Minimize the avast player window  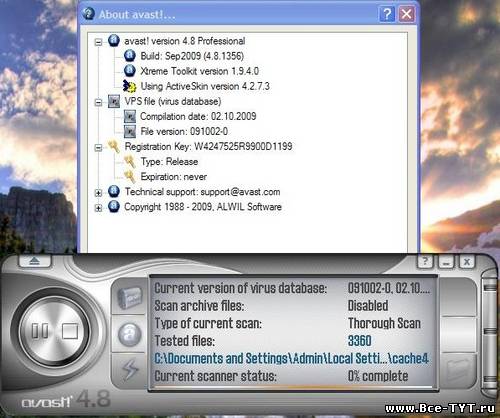point(446,262)
